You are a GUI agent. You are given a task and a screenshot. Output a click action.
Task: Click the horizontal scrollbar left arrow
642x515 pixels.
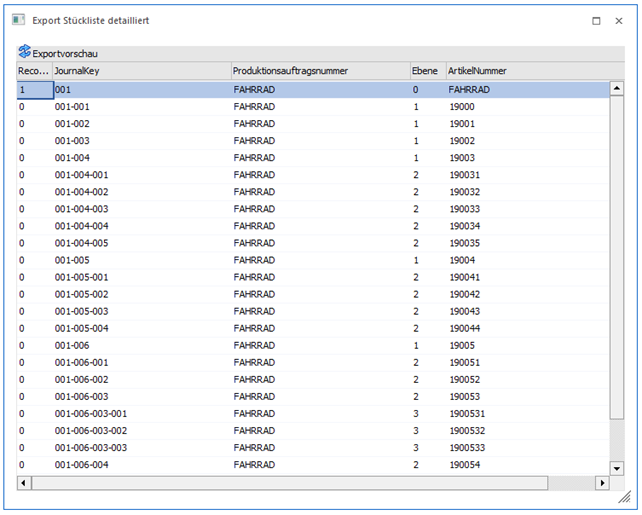pyautogui.click(x=22, y=483)
